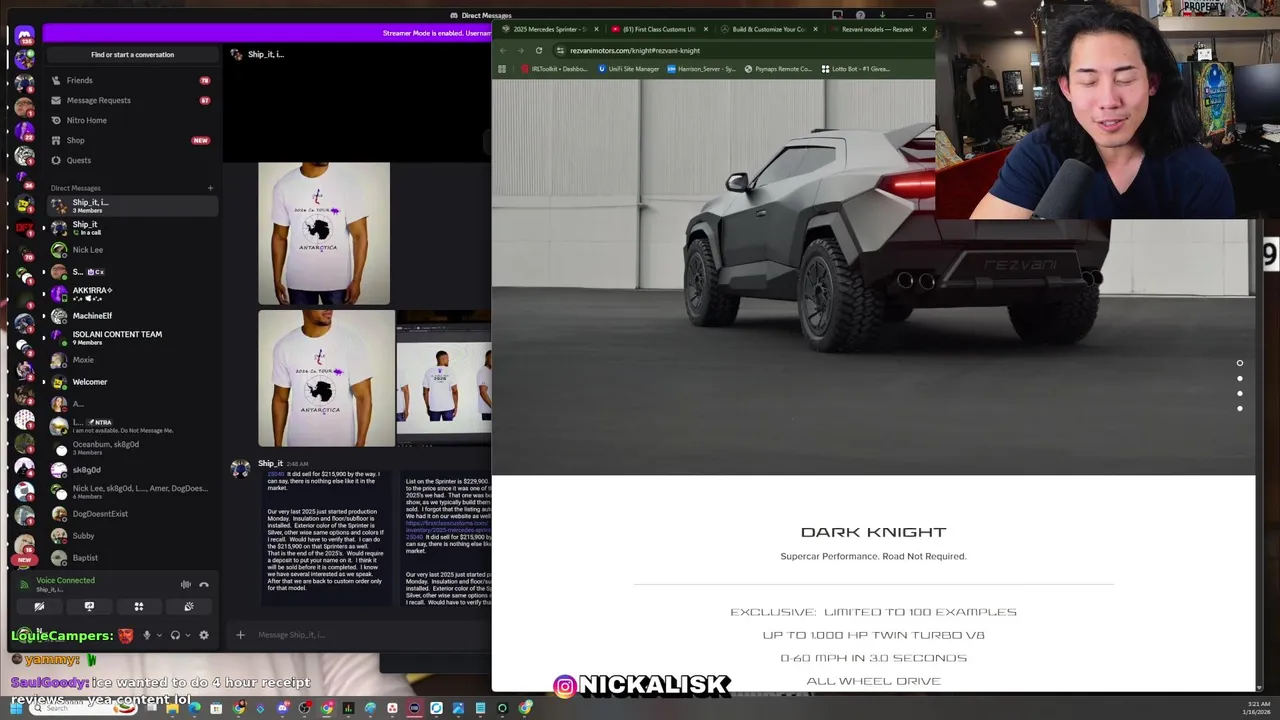Select second page section dot on Rezvani page
The width and height of the screenshot is (1280, 720).
point(1240,378)
